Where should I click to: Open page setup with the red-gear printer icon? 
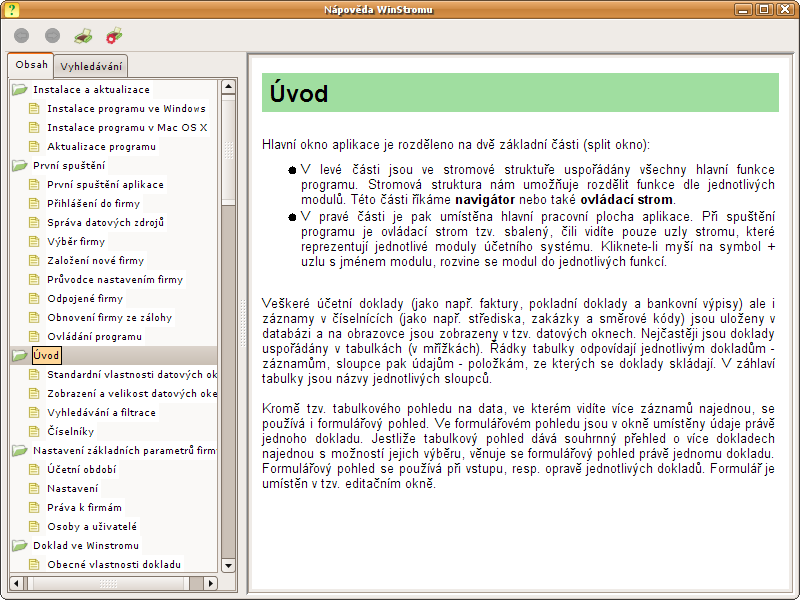(x=114, y=36)
